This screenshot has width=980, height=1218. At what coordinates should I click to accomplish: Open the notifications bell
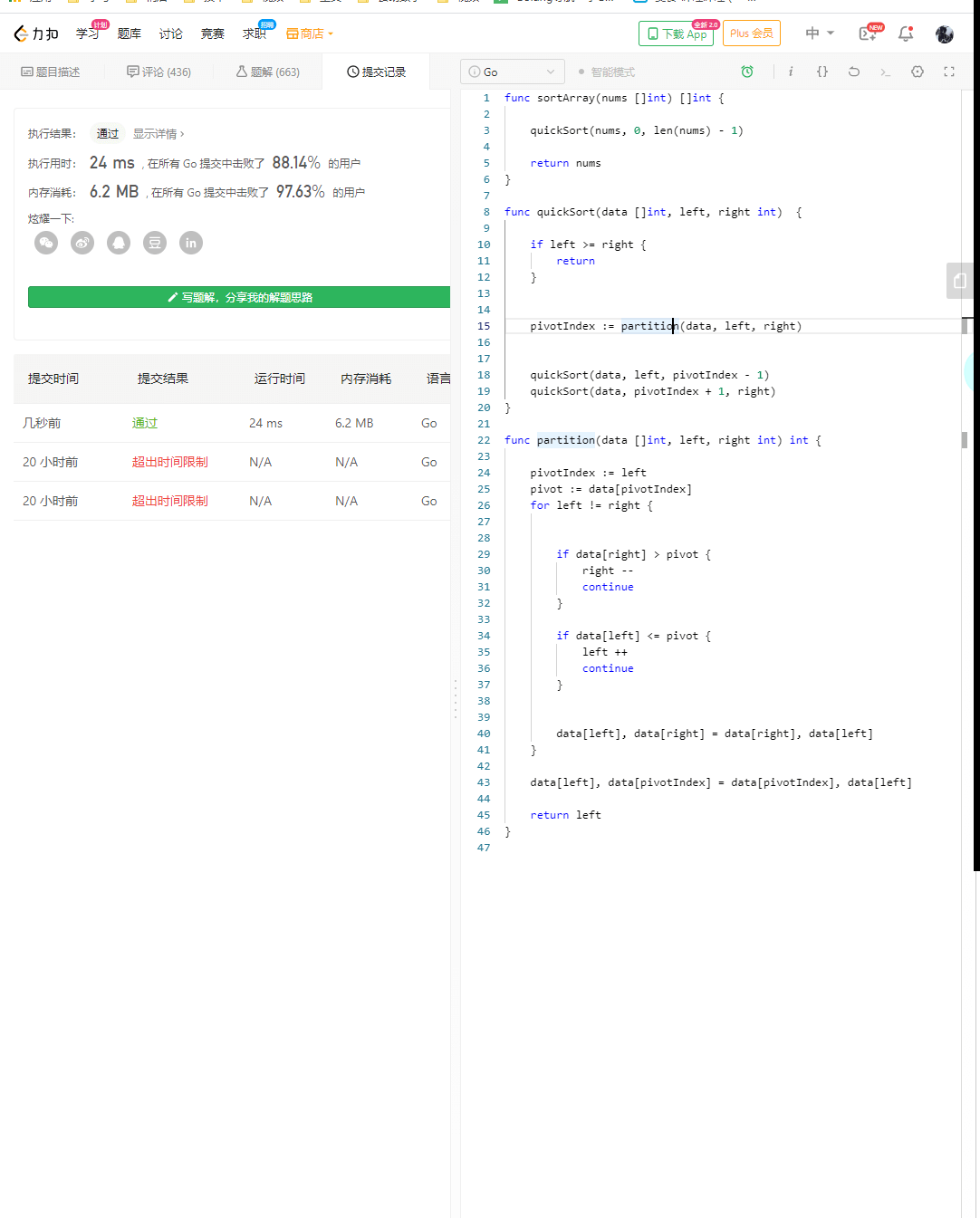tap(905, 34)
